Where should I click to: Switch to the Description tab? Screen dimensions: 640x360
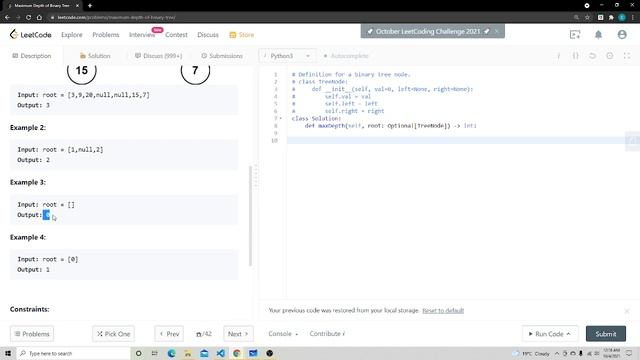32,56
